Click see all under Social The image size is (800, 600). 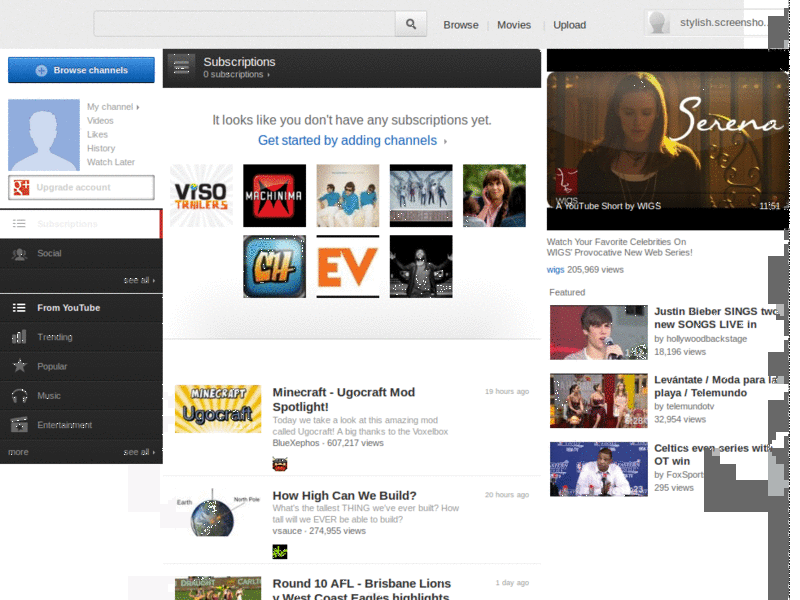tap(139, 280)
